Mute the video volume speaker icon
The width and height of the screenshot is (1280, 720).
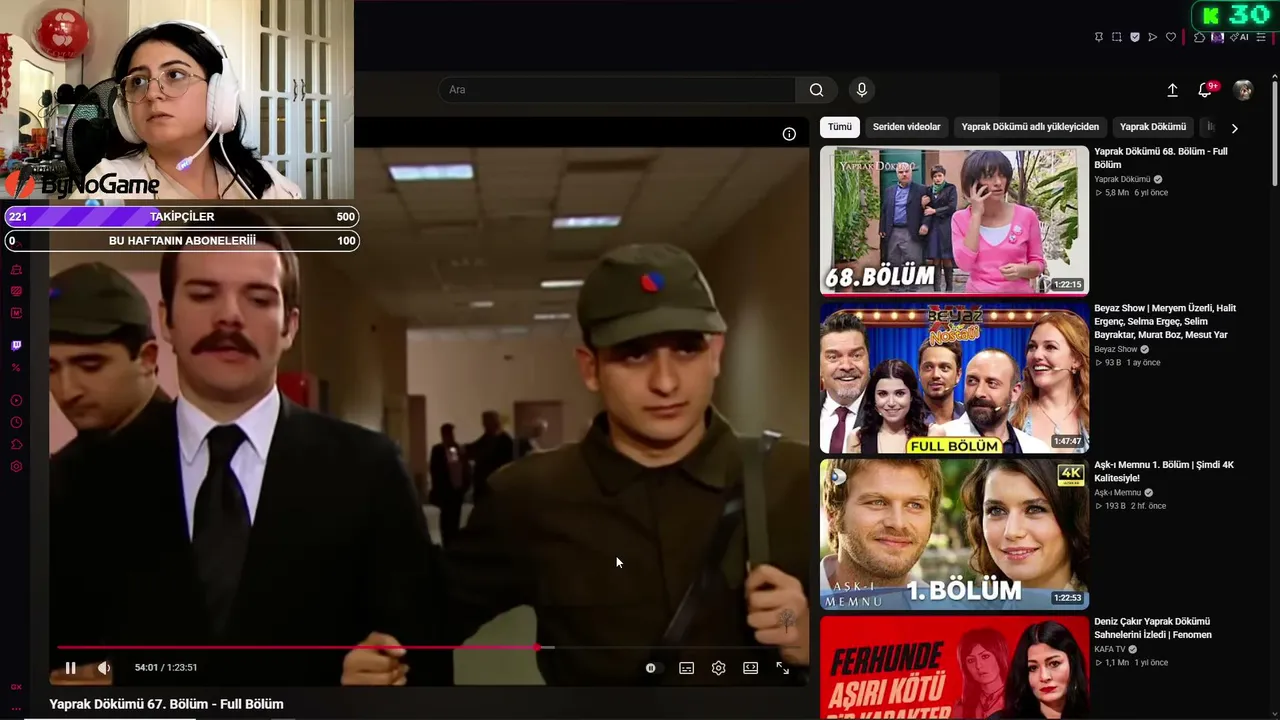103,668
